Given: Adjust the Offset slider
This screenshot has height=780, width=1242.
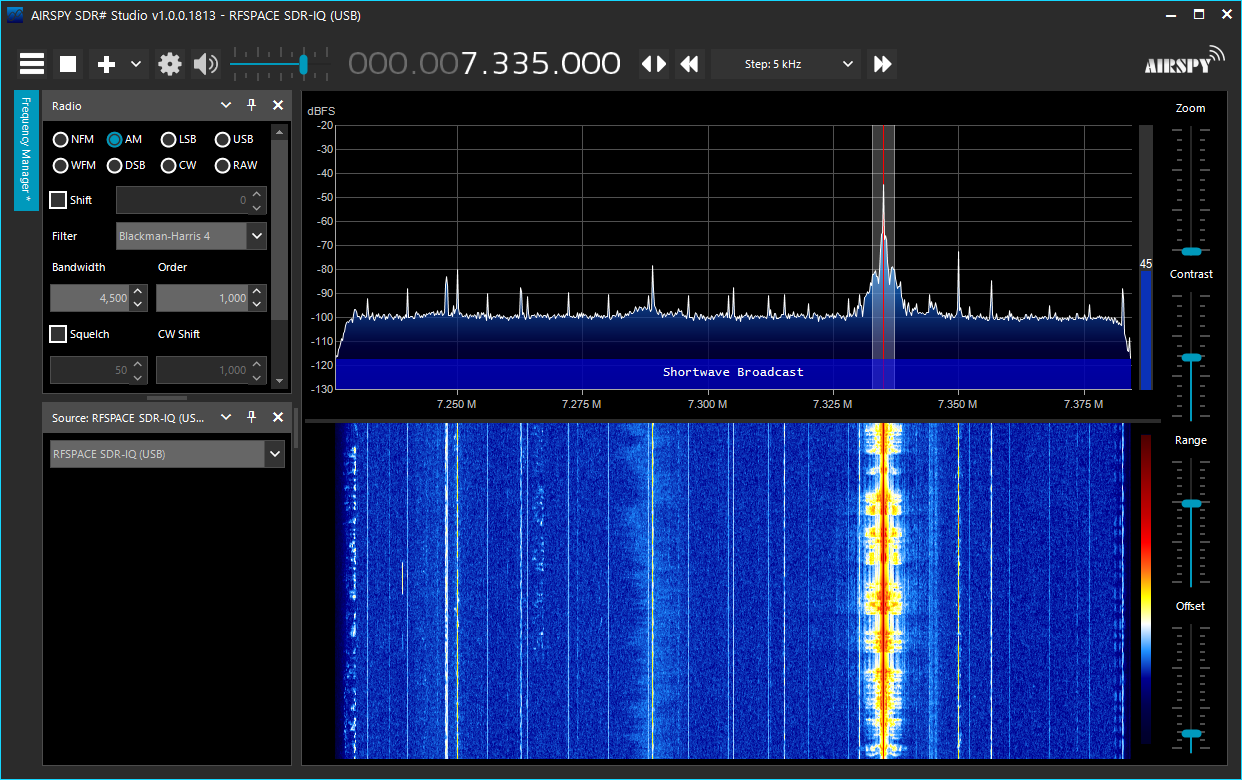Looking at the screenshot, I should pyautogui.click(x=1190, y=734).
